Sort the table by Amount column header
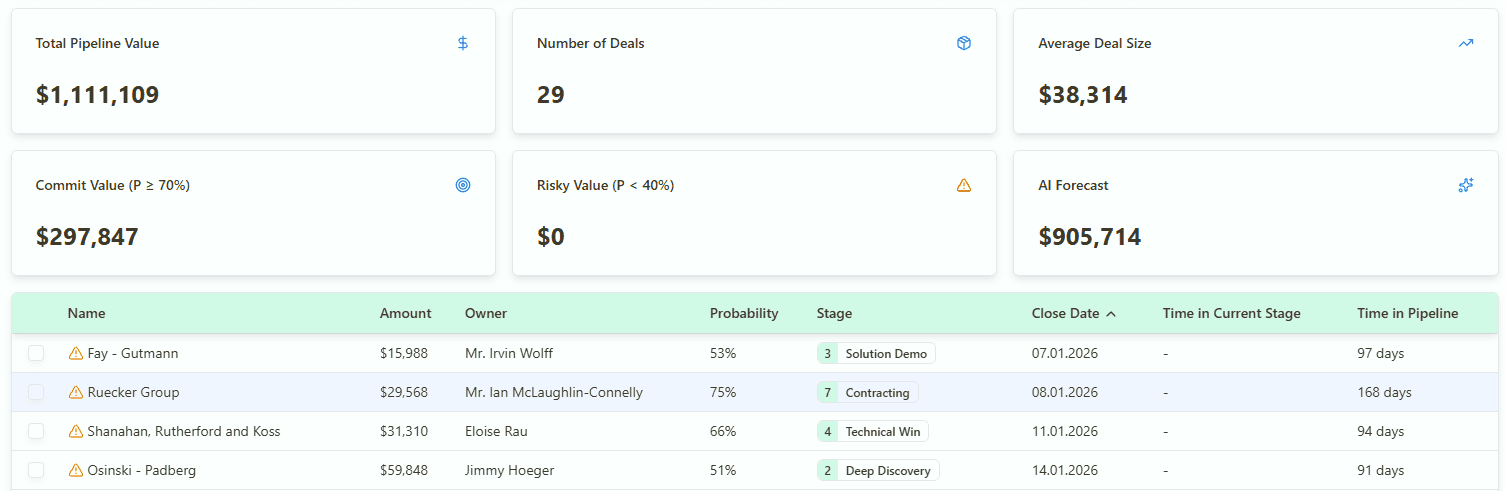Screen dimensions: 1506x491 pyautogui.click(x=406, y=313)
